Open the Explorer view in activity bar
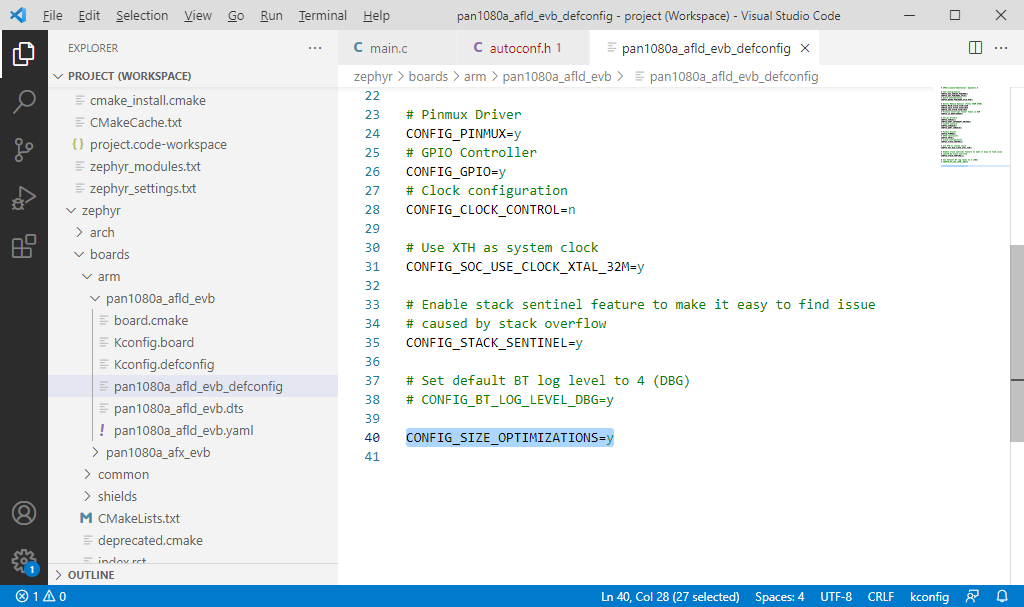 24,54
